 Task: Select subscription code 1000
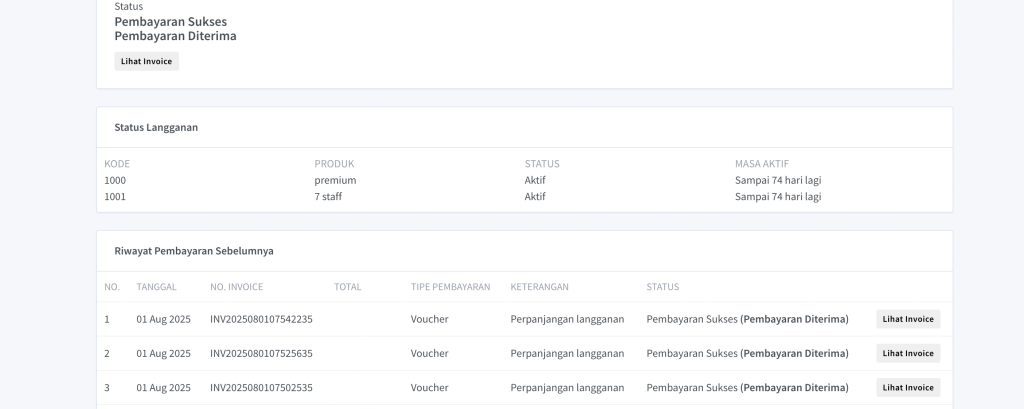point(115,180)
